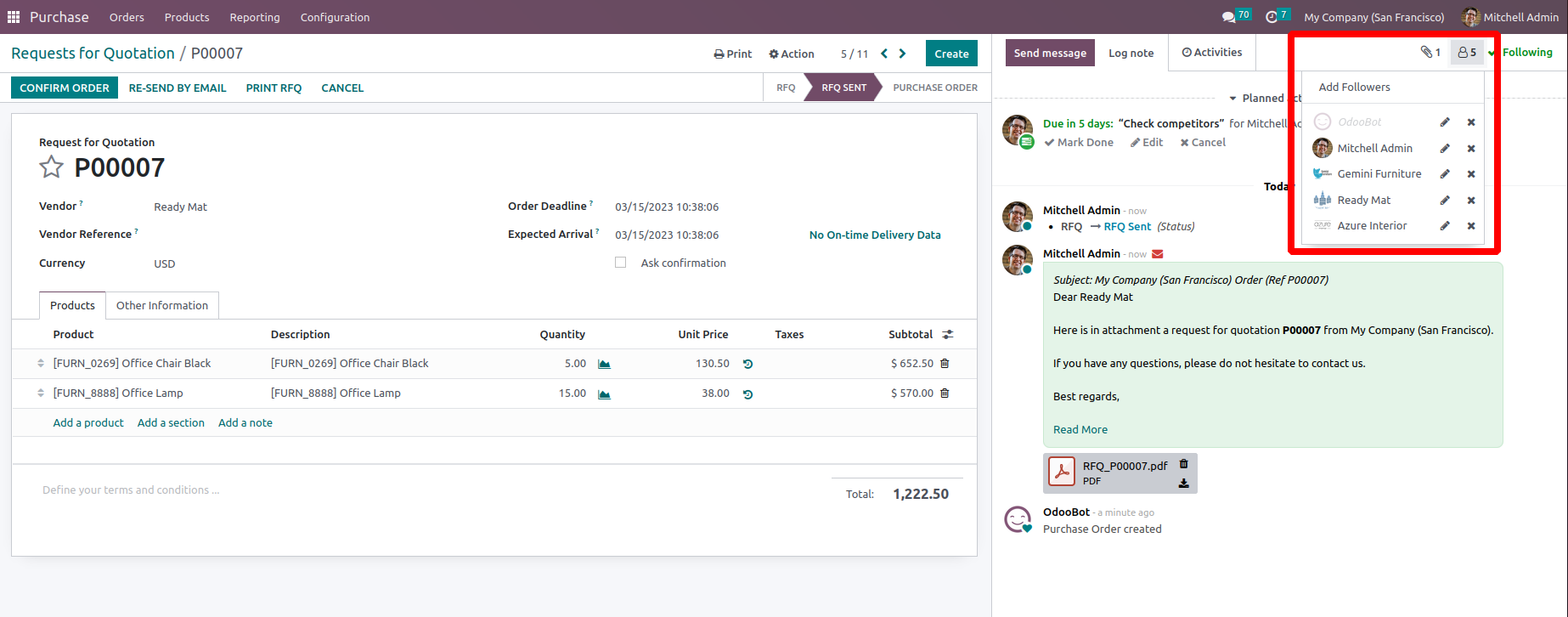
Task: Edit Mitchell Admin follower subscription
Action: pyautogui.click(x=1445, y=149)
